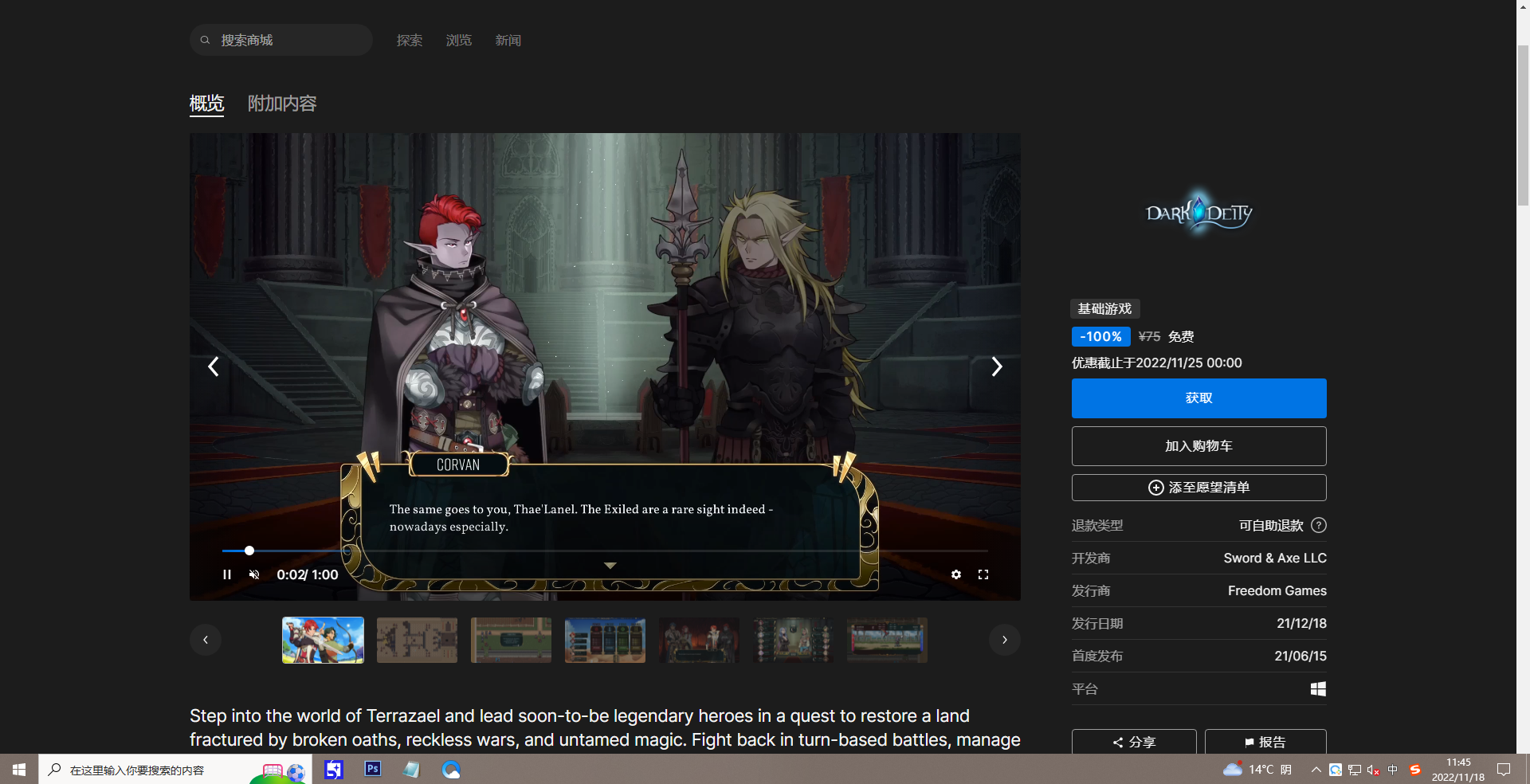Screen dimensions: 1530x784
Task: Open refund type help question icon
Action: [x=1319, y=525]
